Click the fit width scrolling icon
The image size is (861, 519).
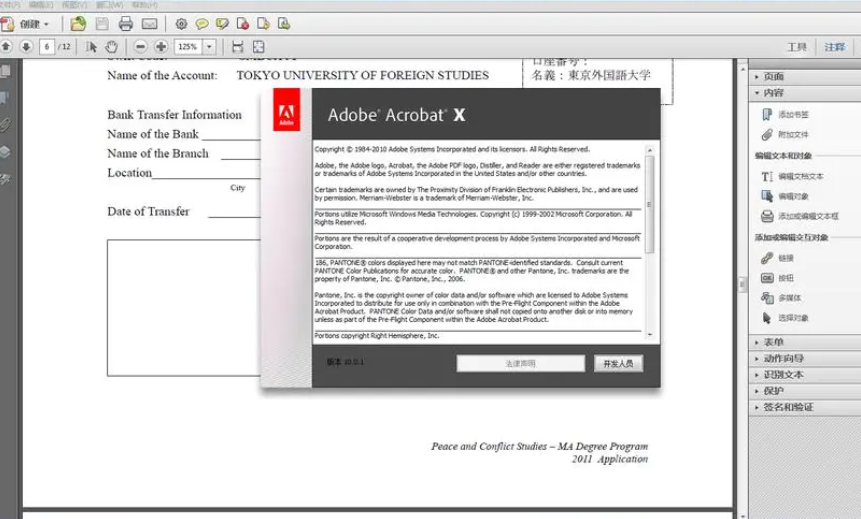[238, 47]
